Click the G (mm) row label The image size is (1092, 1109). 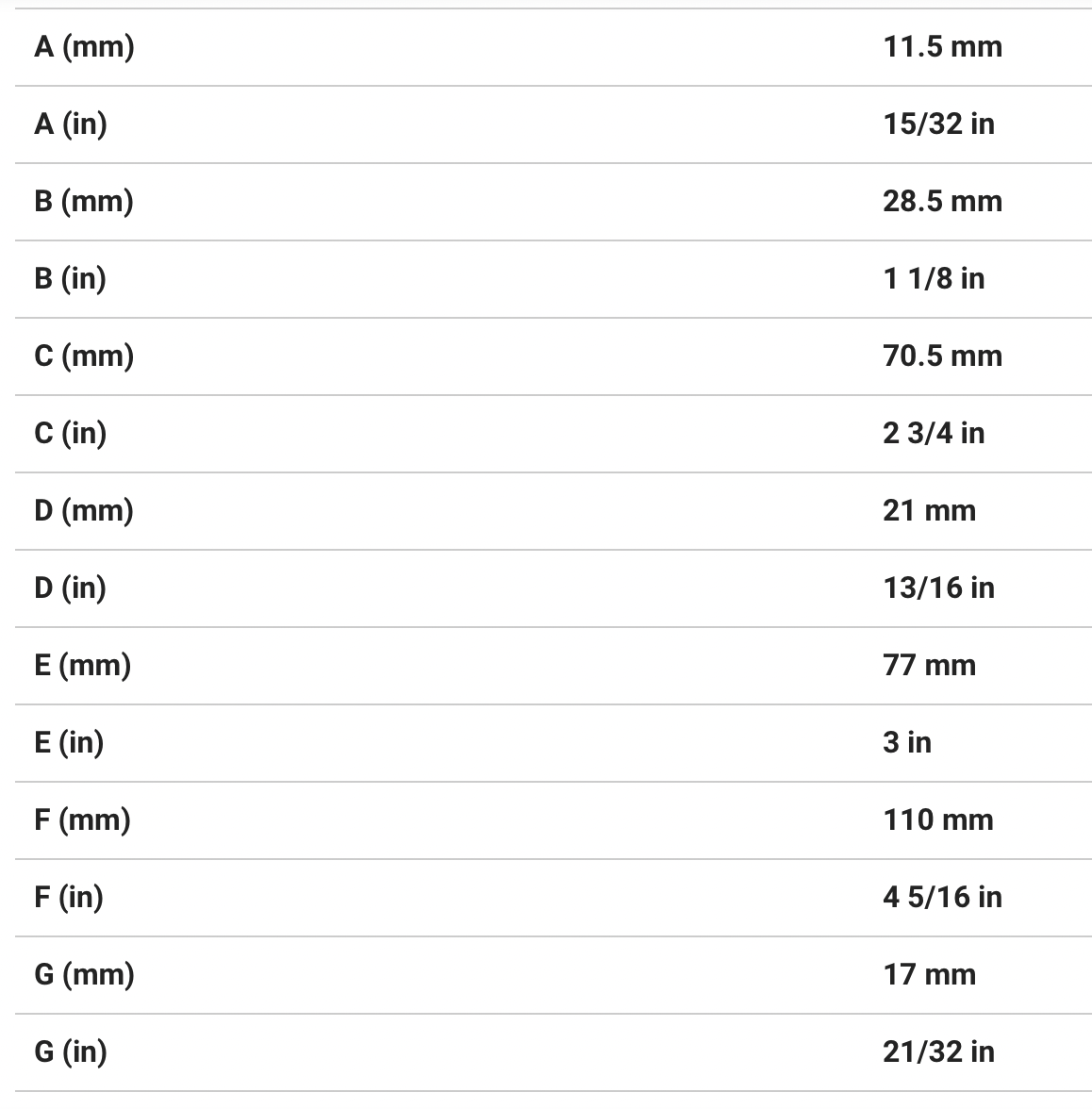click(x=84, y=974)
